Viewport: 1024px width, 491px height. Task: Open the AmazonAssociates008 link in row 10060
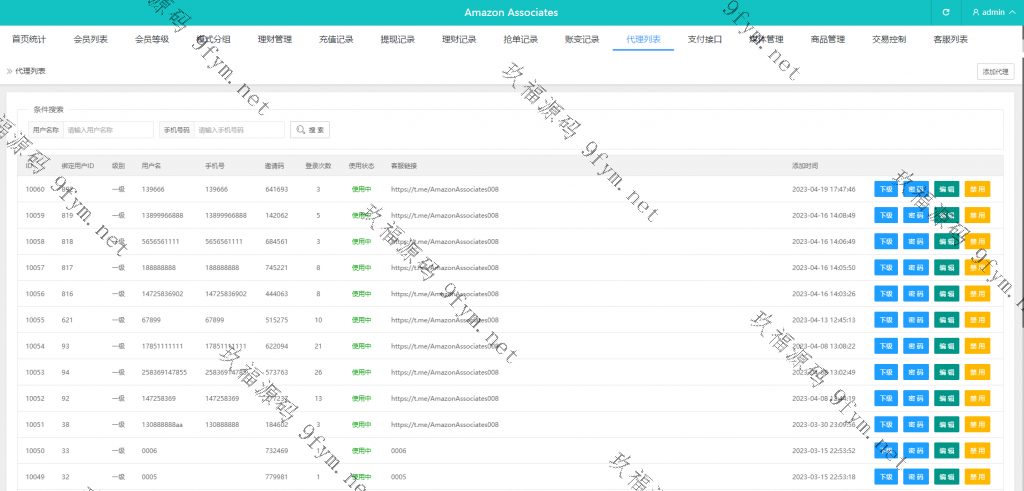click(445, 189)
